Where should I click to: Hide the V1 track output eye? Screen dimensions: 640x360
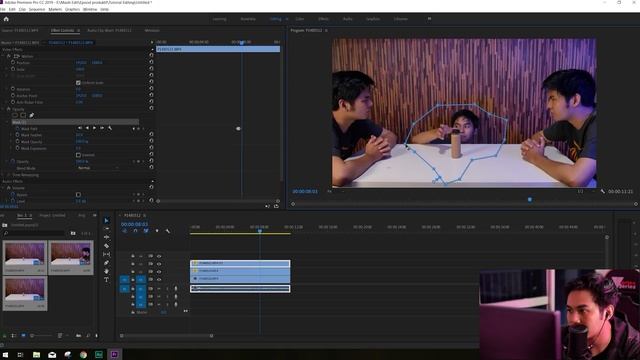(159, 280)
